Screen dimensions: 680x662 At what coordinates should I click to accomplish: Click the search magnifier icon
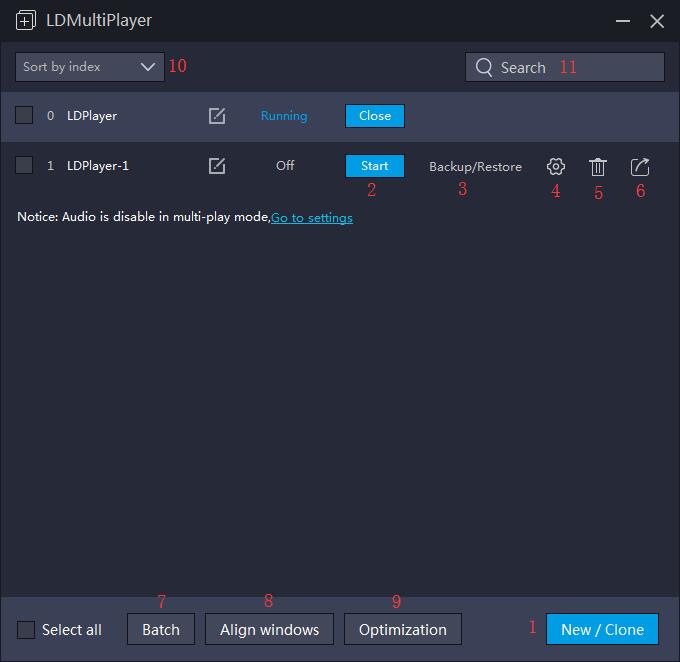(x=484, y=68)
